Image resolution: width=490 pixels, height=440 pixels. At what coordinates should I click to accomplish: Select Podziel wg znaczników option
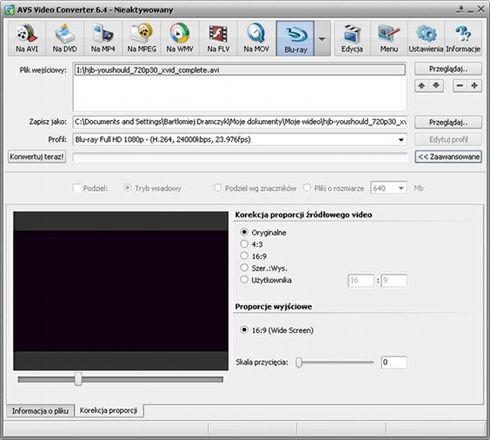click(x=218, y=188)
